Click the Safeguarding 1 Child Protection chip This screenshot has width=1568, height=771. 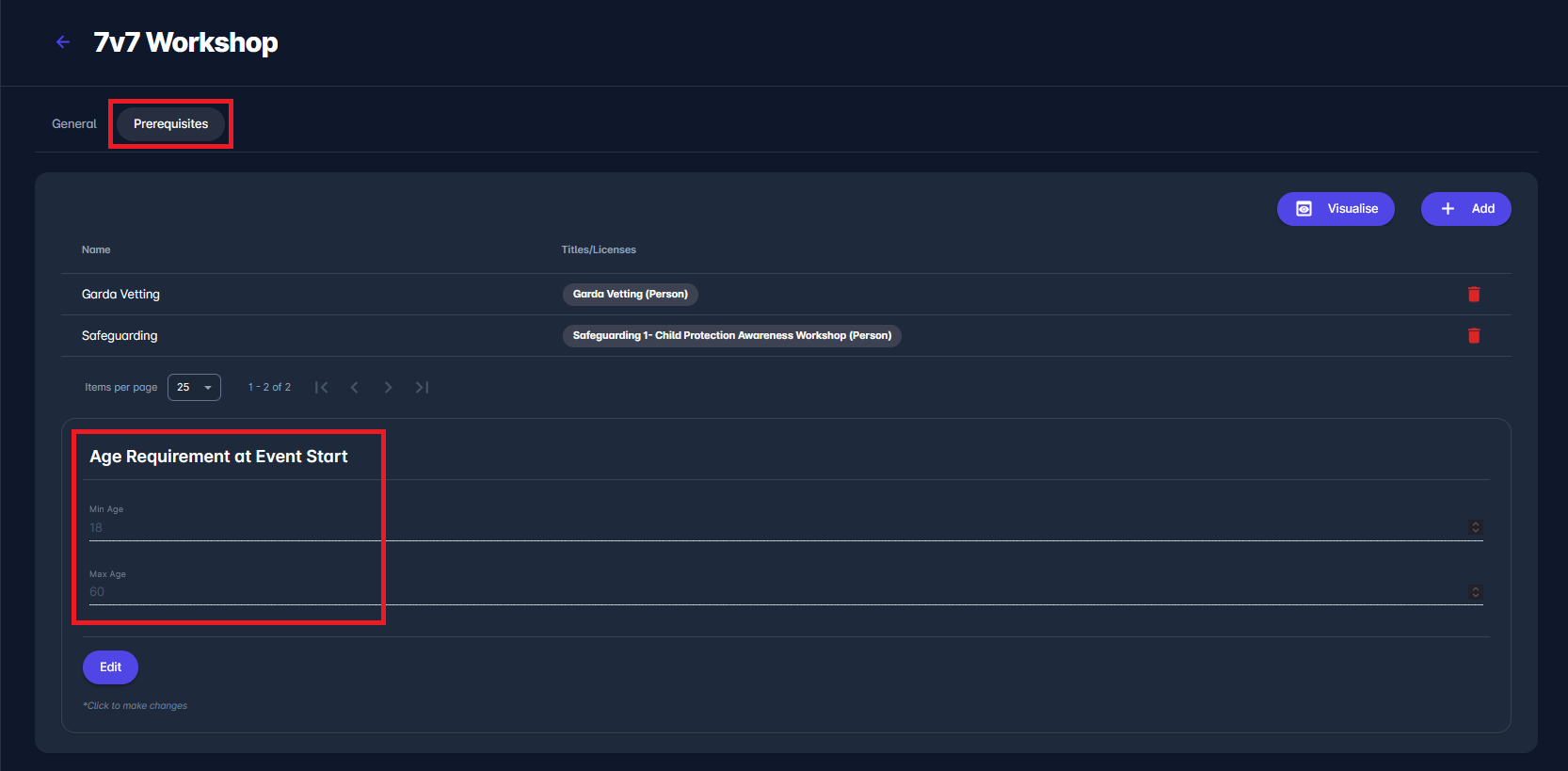tap(731, 336)
